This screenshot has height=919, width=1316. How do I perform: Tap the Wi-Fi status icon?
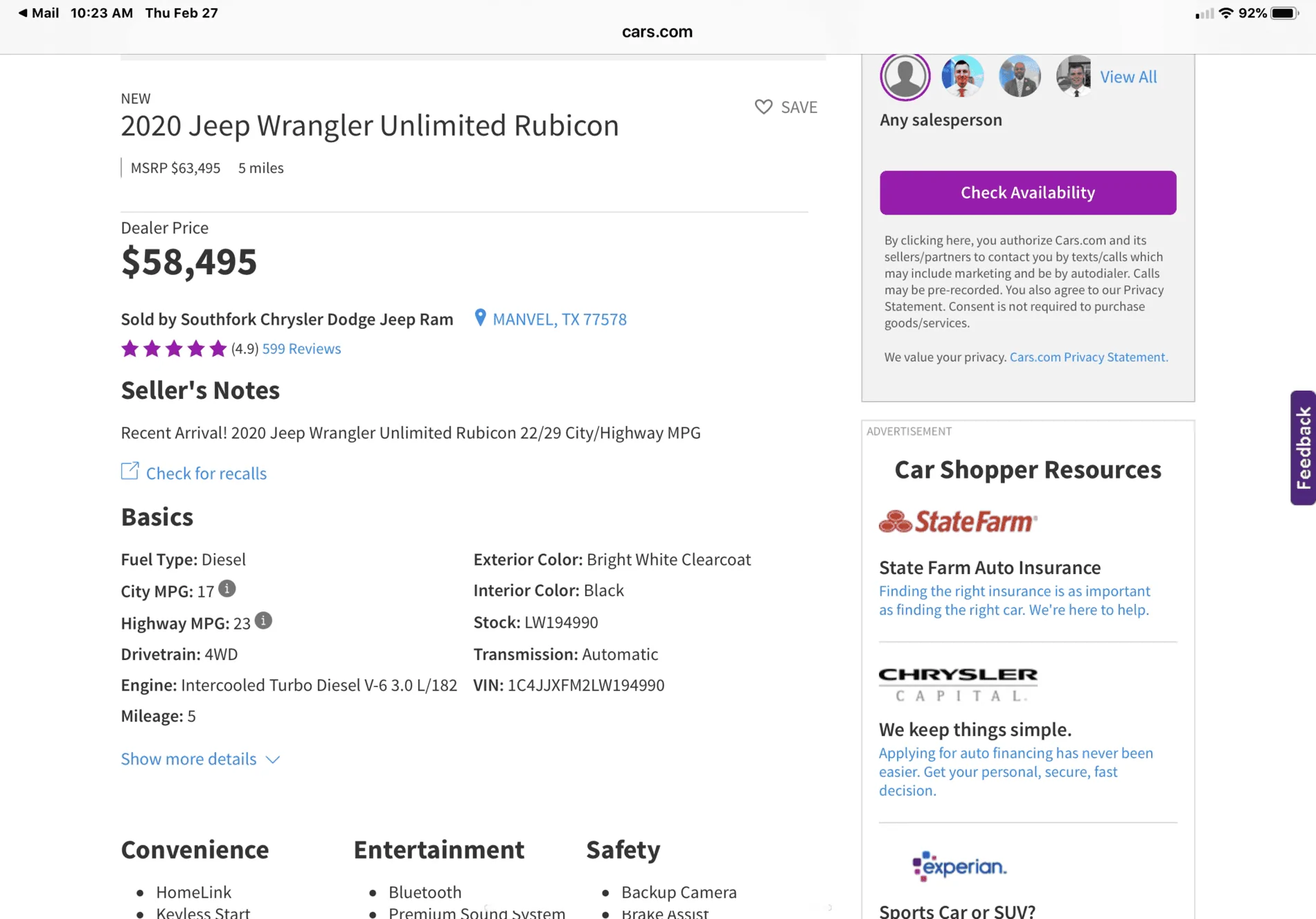click(1227, 13)
